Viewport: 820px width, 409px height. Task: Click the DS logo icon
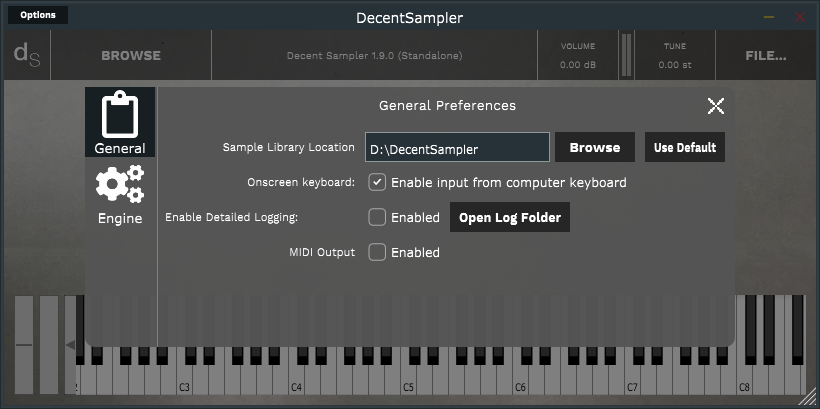coord(26,56)
